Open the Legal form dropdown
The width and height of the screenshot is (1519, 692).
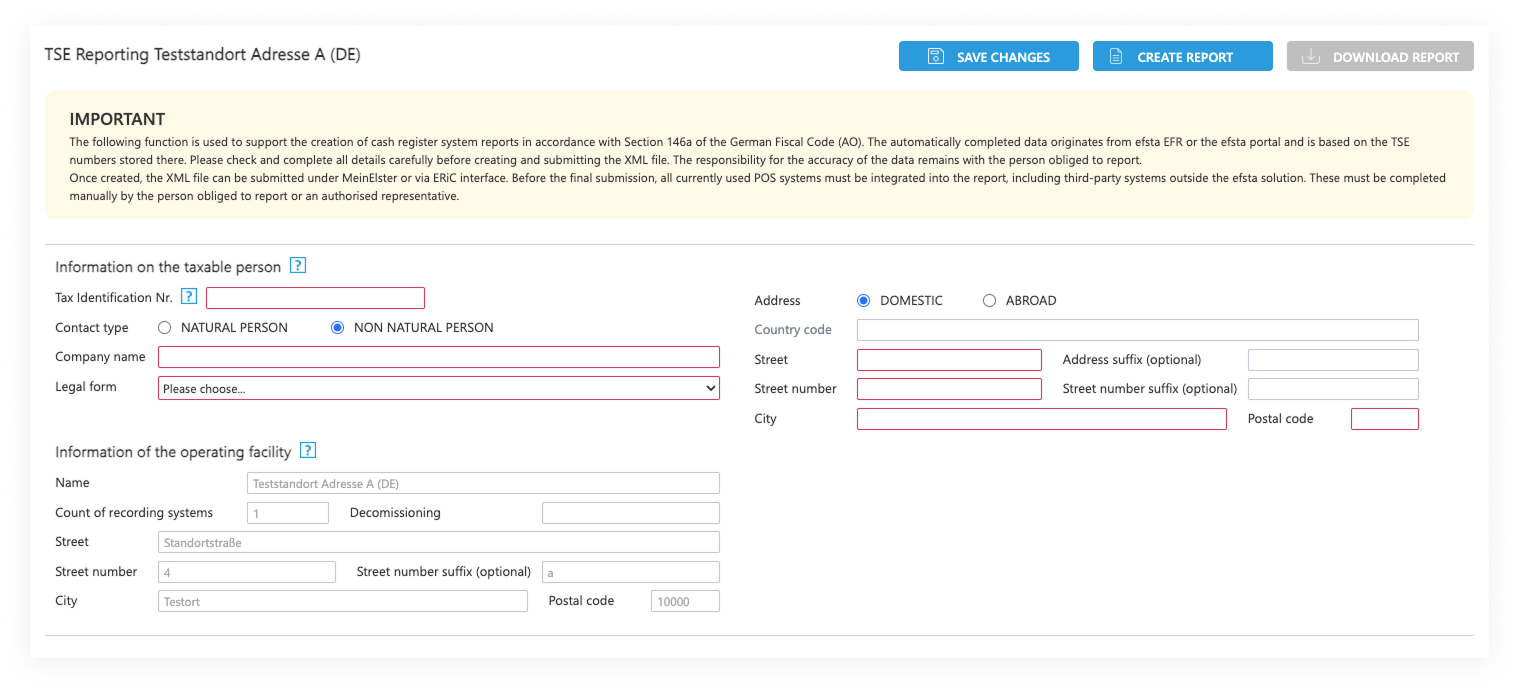pyautogui.click(x=438, y=387)
